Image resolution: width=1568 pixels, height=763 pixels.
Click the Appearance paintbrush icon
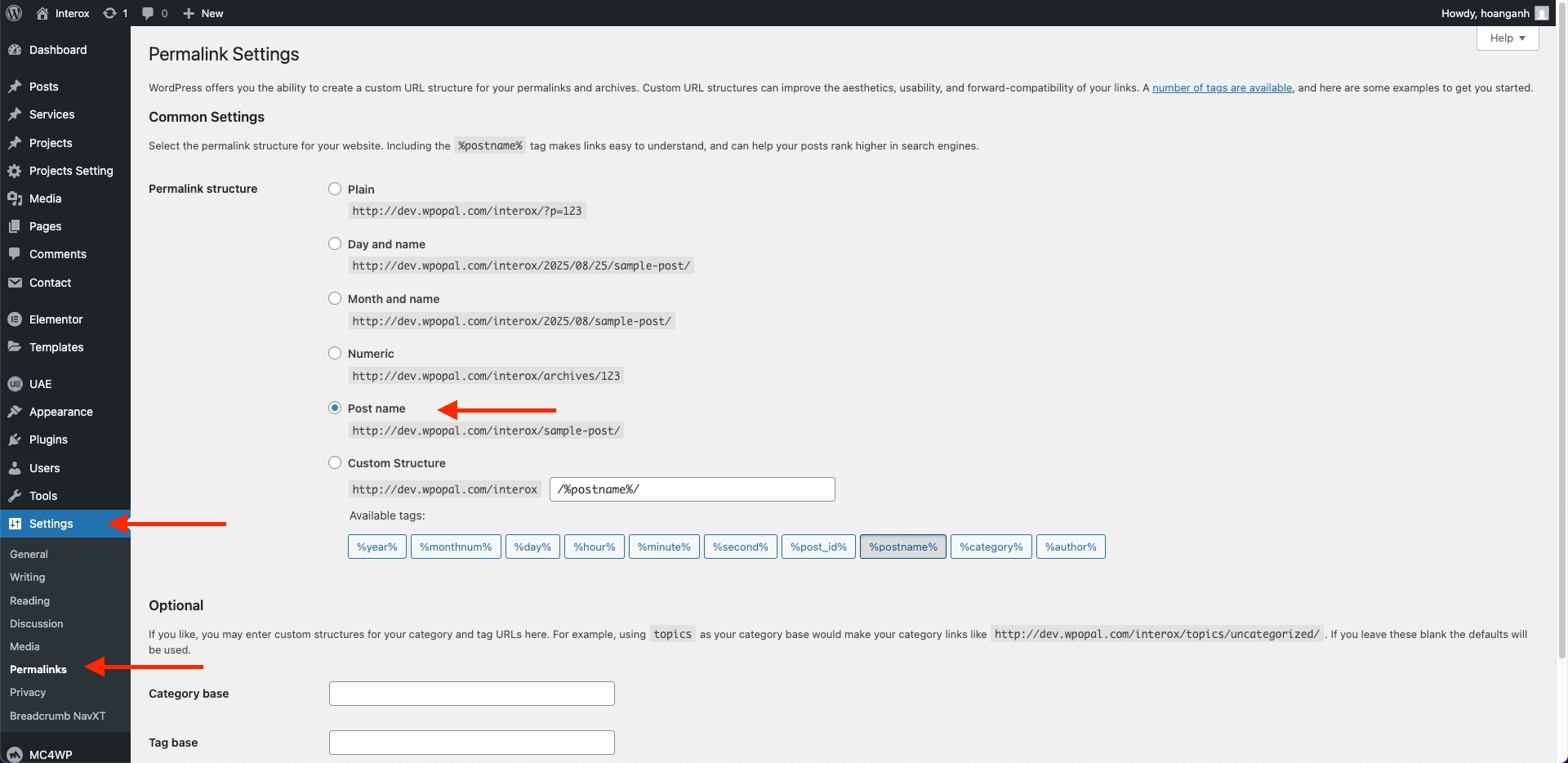[x=15, y=412]
